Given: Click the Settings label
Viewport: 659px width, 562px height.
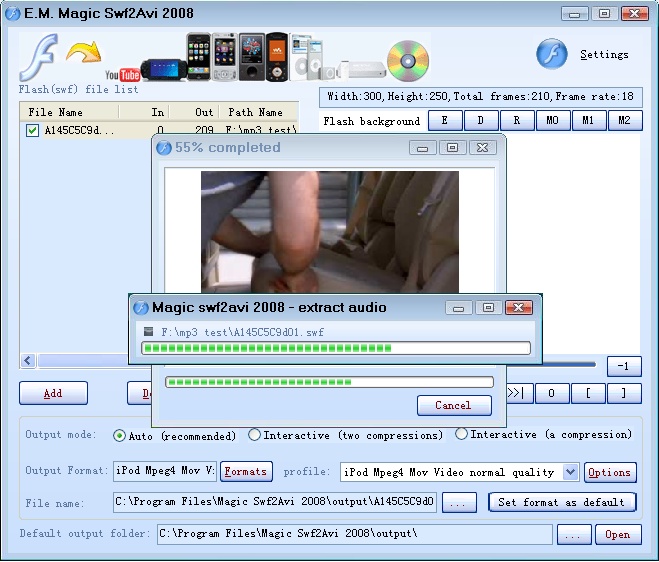Looking at the screenshot, I should [x=604, y=55].
